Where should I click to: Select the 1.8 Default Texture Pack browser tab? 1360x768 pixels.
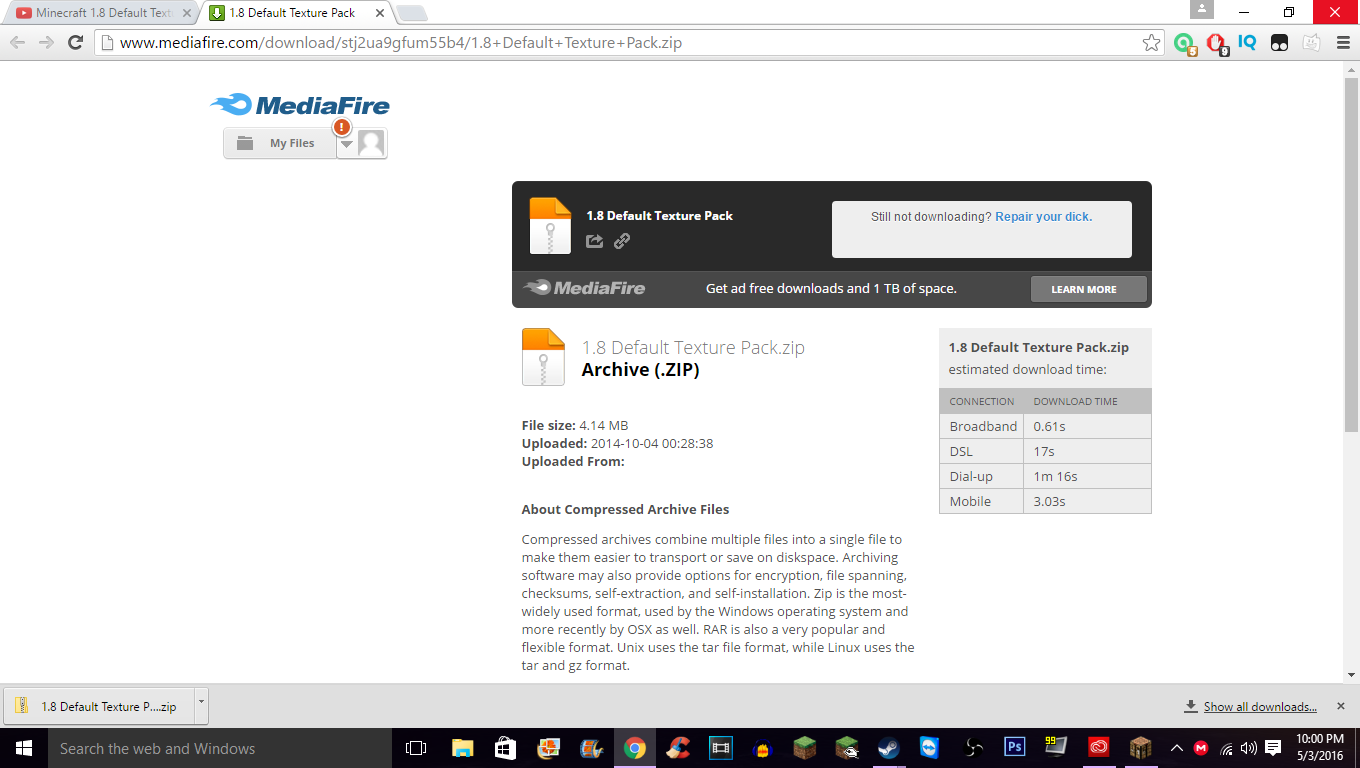(x=292, y=13)
